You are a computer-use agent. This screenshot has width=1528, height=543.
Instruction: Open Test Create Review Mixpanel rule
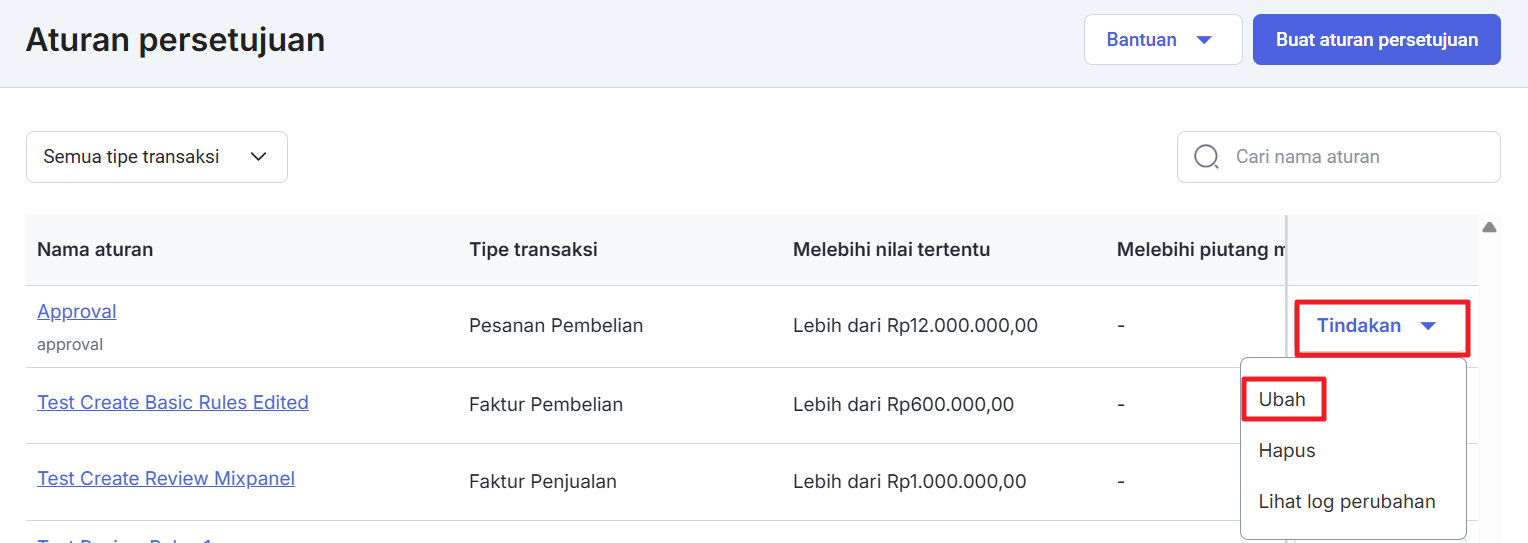[x=166, y=478]
